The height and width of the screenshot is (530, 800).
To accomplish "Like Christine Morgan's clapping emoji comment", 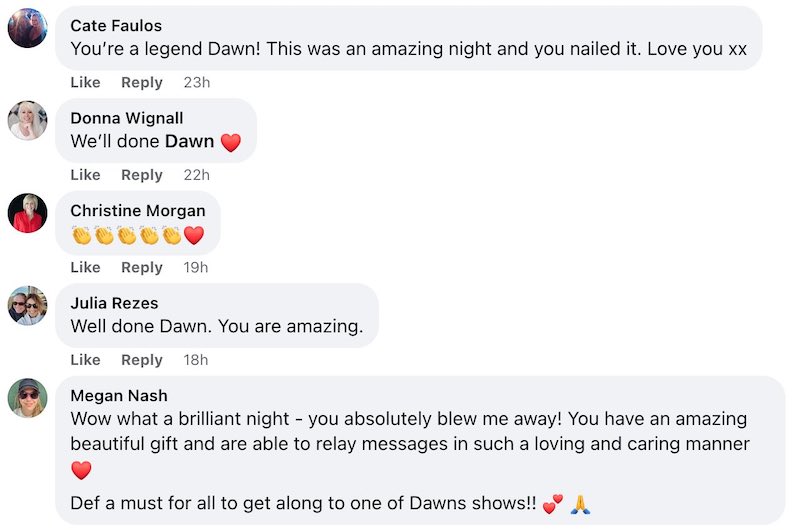I will click(x=85, y=267).
